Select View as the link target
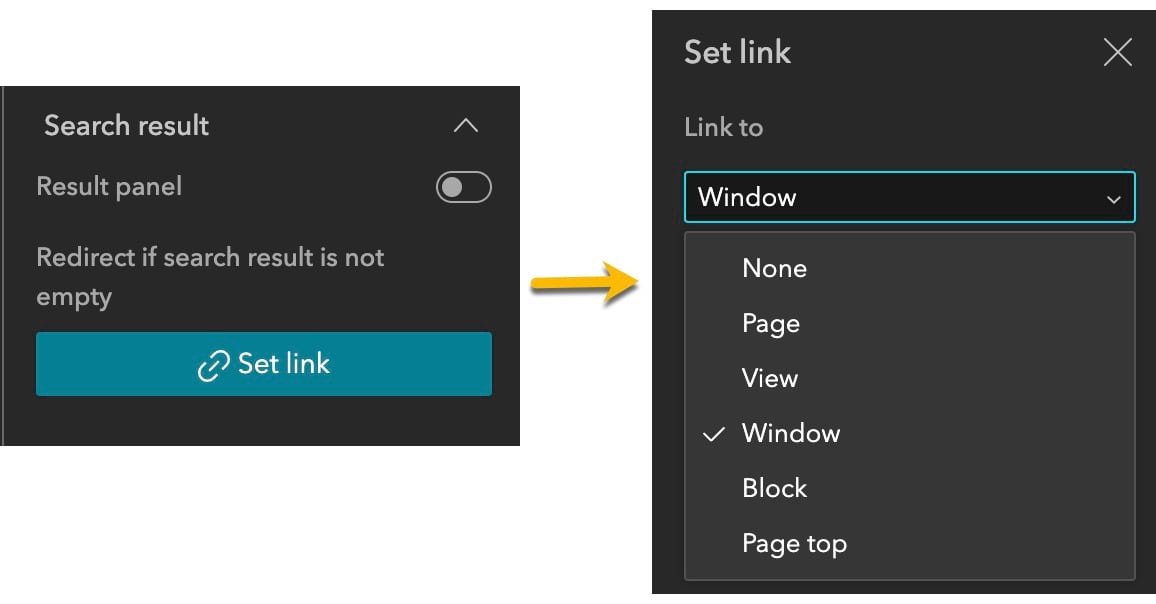This screenshot has width=1156, height=604. pyautogui.click(x=768, y=378)
